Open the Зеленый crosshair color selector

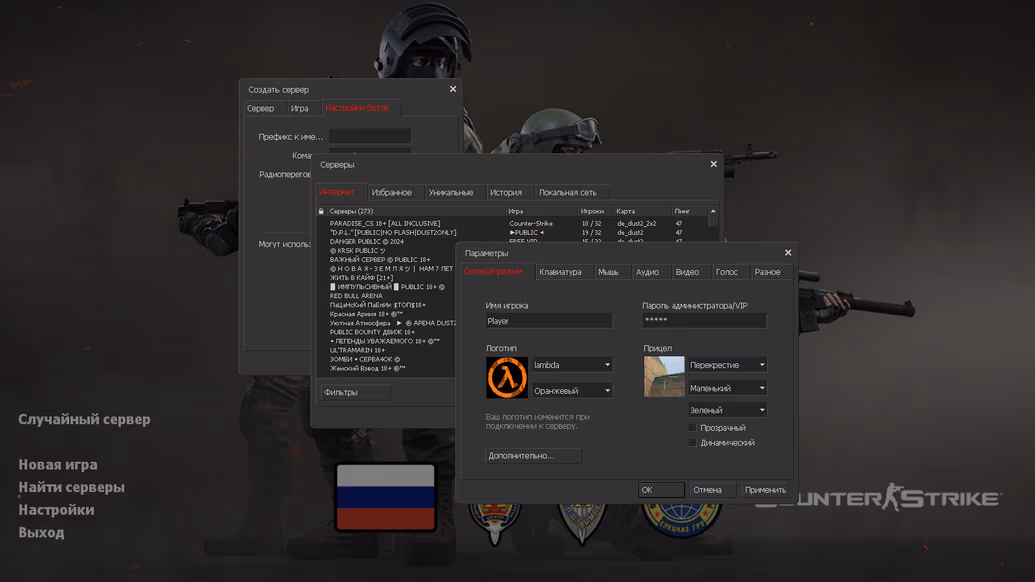[x=728, y=409]
